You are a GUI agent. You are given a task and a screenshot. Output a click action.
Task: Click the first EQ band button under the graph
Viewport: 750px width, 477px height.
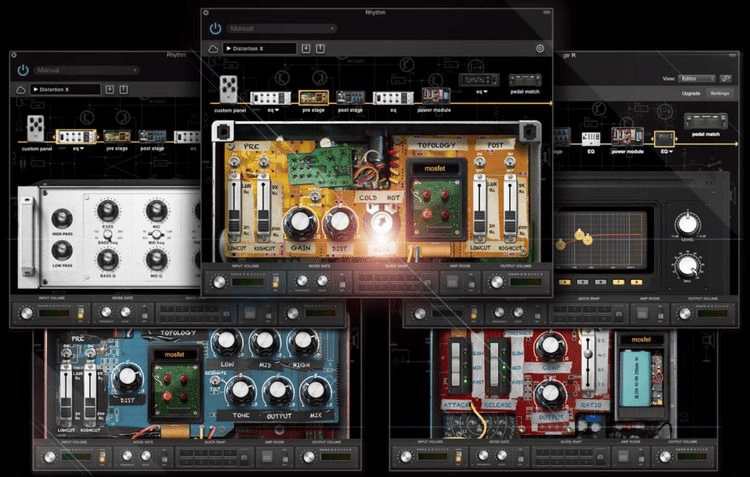coord(564,282)
